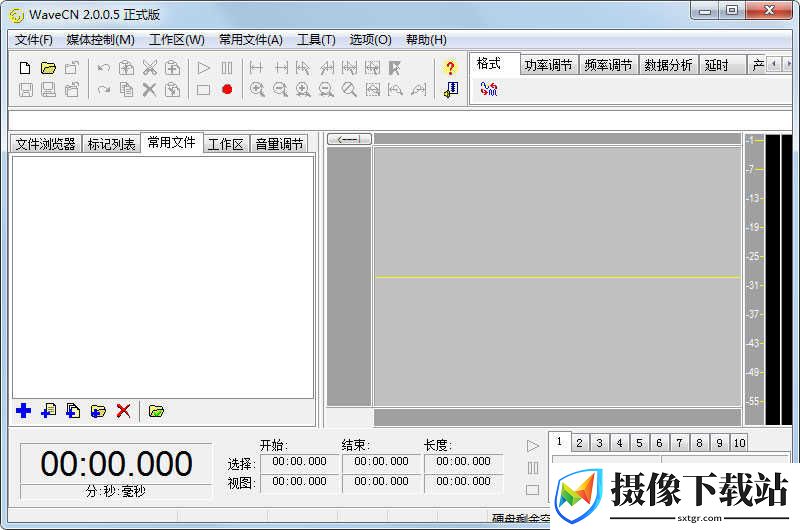Select the 常用文件 tab
The width and height of the screenshot is (800, 530).
point(171,143)
